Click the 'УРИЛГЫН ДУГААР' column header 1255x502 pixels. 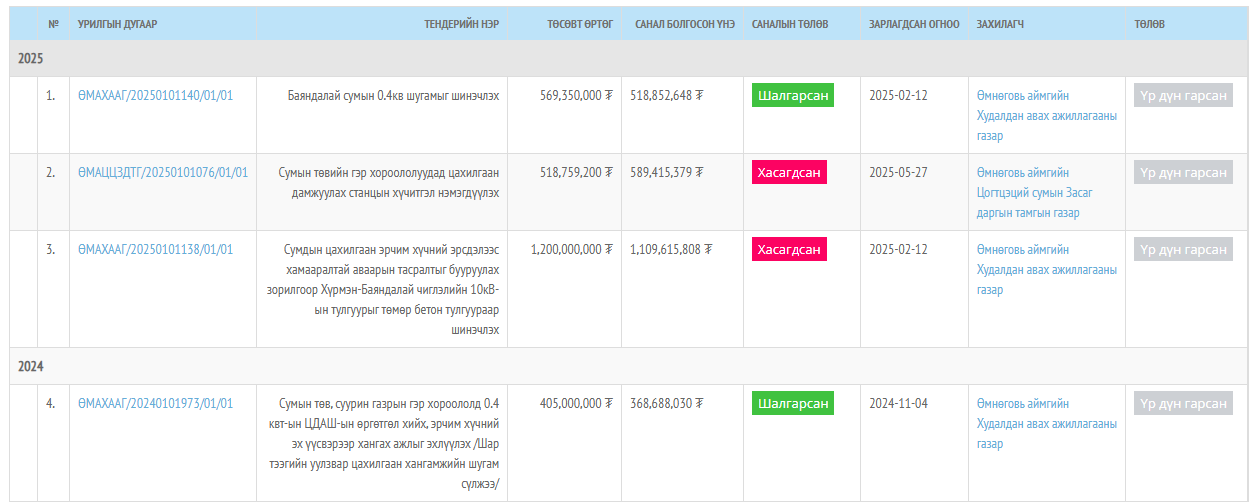tap(117, 24)
